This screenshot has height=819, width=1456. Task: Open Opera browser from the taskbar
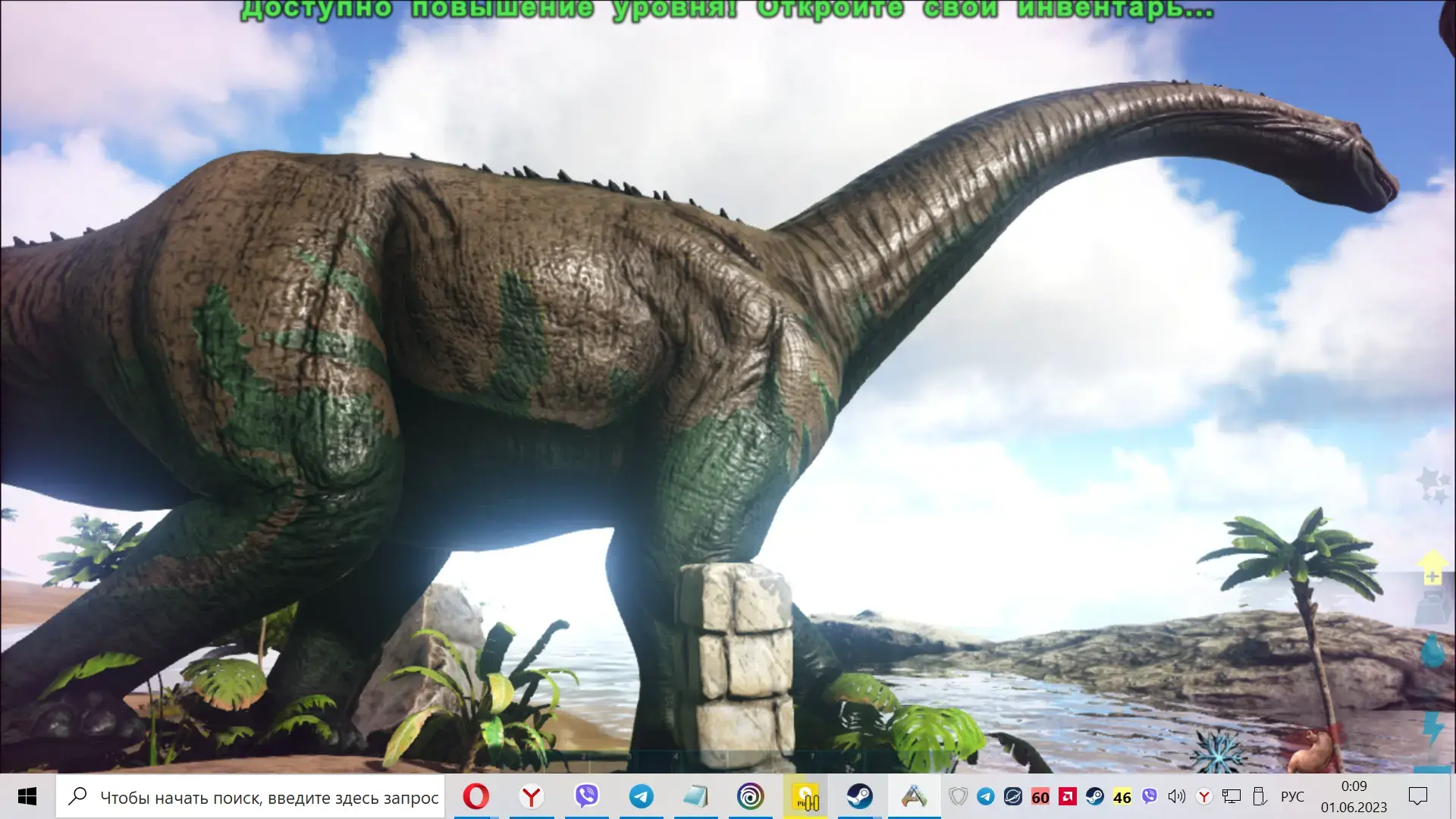[x=476, y=796]
